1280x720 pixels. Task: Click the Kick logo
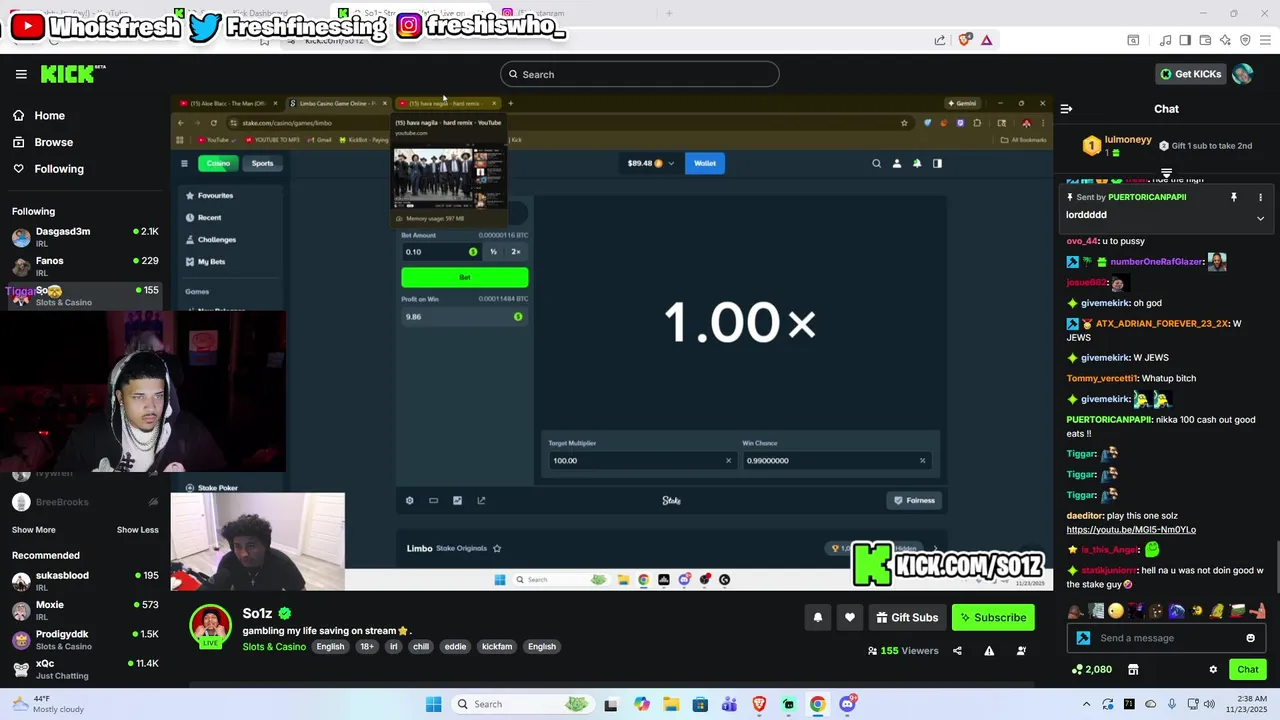point(72,74)
